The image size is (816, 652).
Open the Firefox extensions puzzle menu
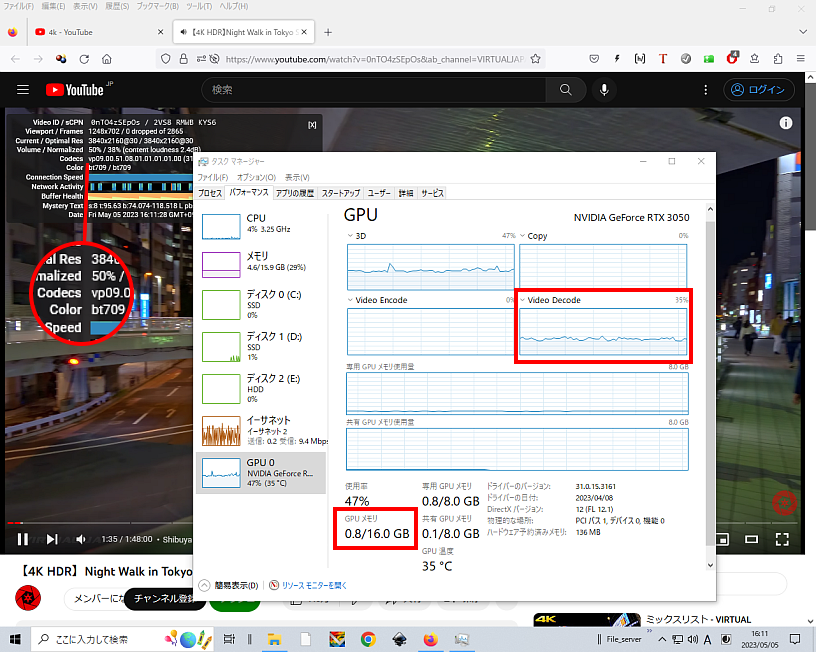pos(777,59)
